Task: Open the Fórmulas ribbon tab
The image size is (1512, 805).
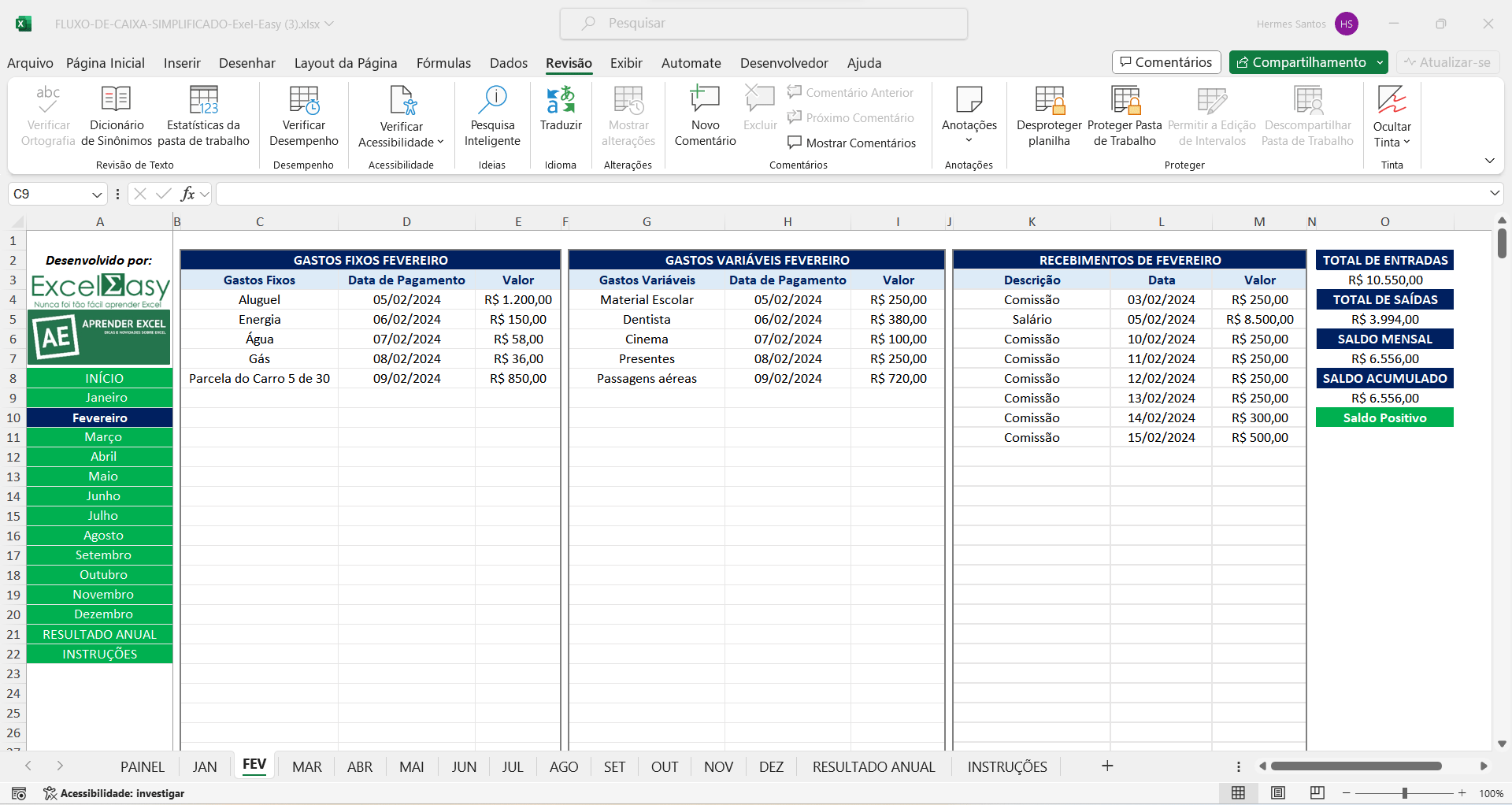Action: pyautogui.click(x=443, y=63)
